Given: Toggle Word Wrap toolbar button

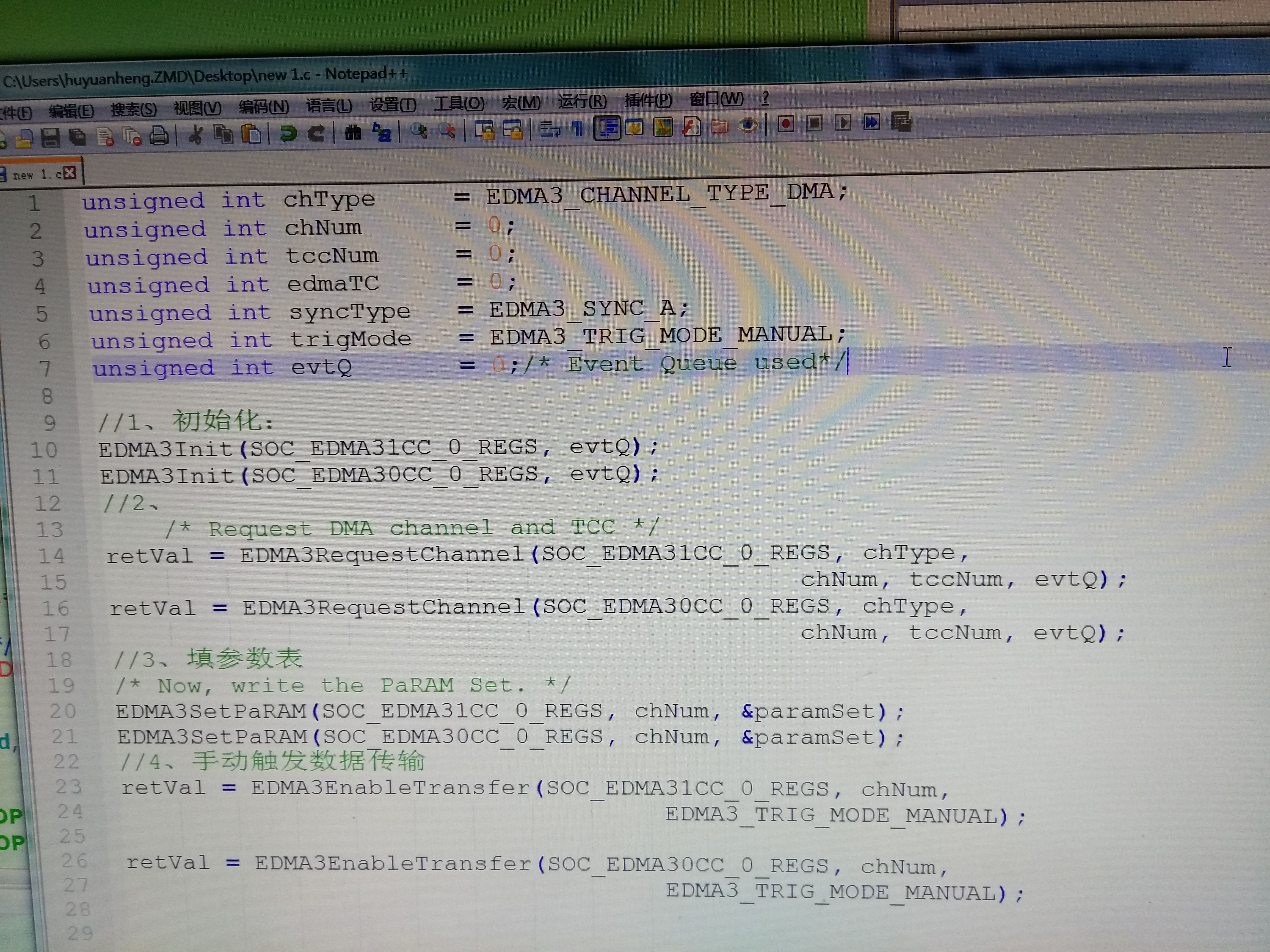Looking at the screenshot, I should 550,128.
